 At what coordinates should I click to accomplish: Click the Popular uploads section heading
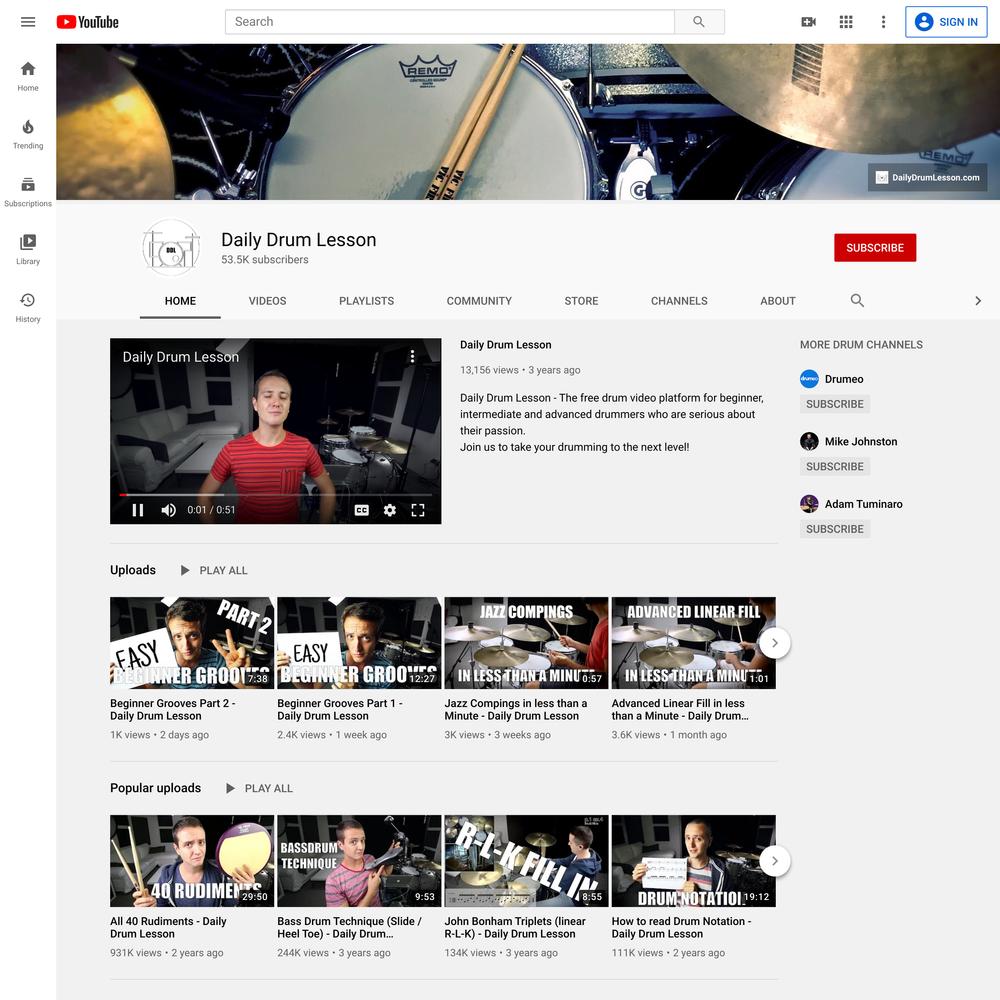(x=156, y=788)
